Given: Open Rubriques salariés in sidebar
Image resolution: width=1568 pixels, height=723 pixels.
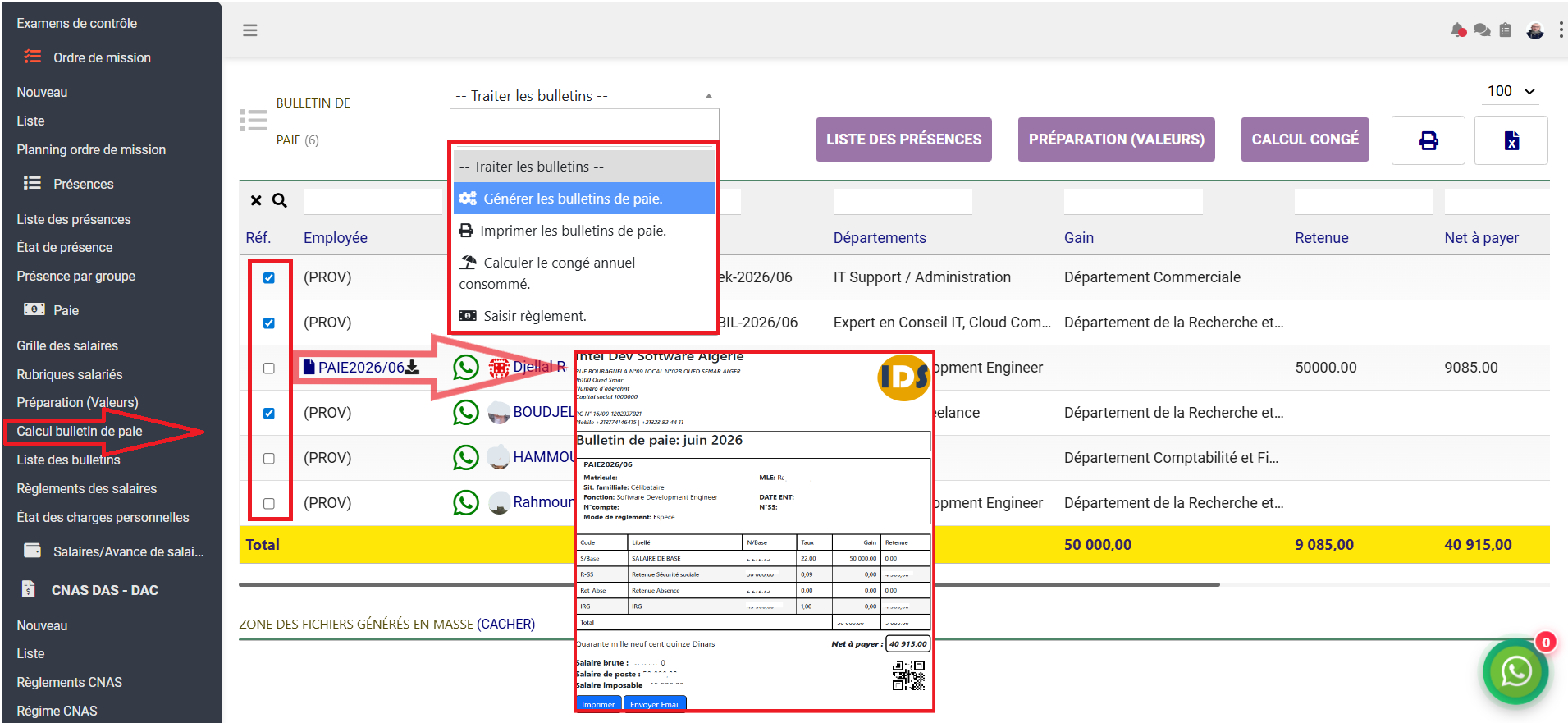Looking at the screenshot, I should pos(70,374).
